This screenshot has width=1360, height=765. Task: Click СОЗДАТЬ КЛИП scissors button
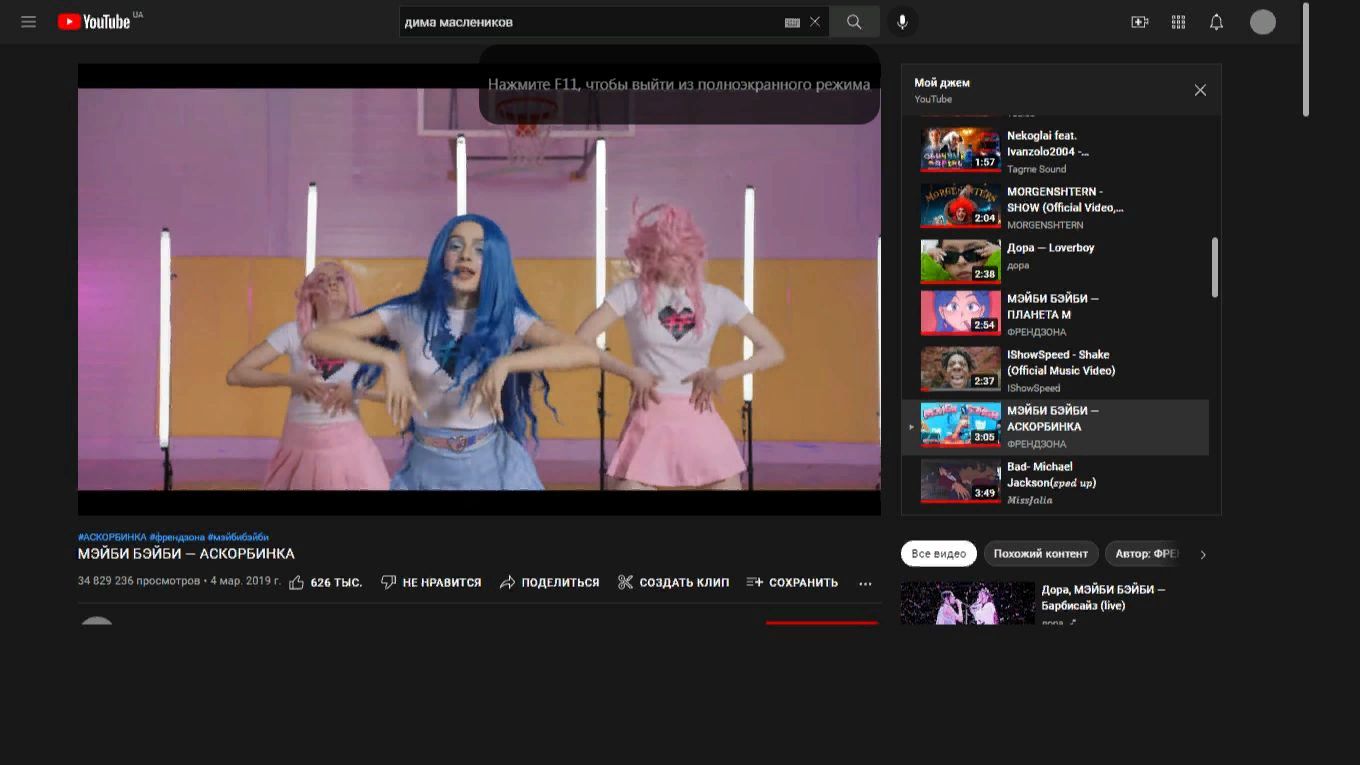[x=673, y=582]
